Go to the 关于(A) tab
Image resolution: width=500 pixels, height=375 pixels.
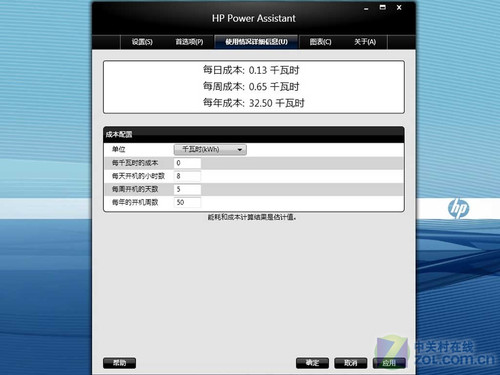[365, 42]
